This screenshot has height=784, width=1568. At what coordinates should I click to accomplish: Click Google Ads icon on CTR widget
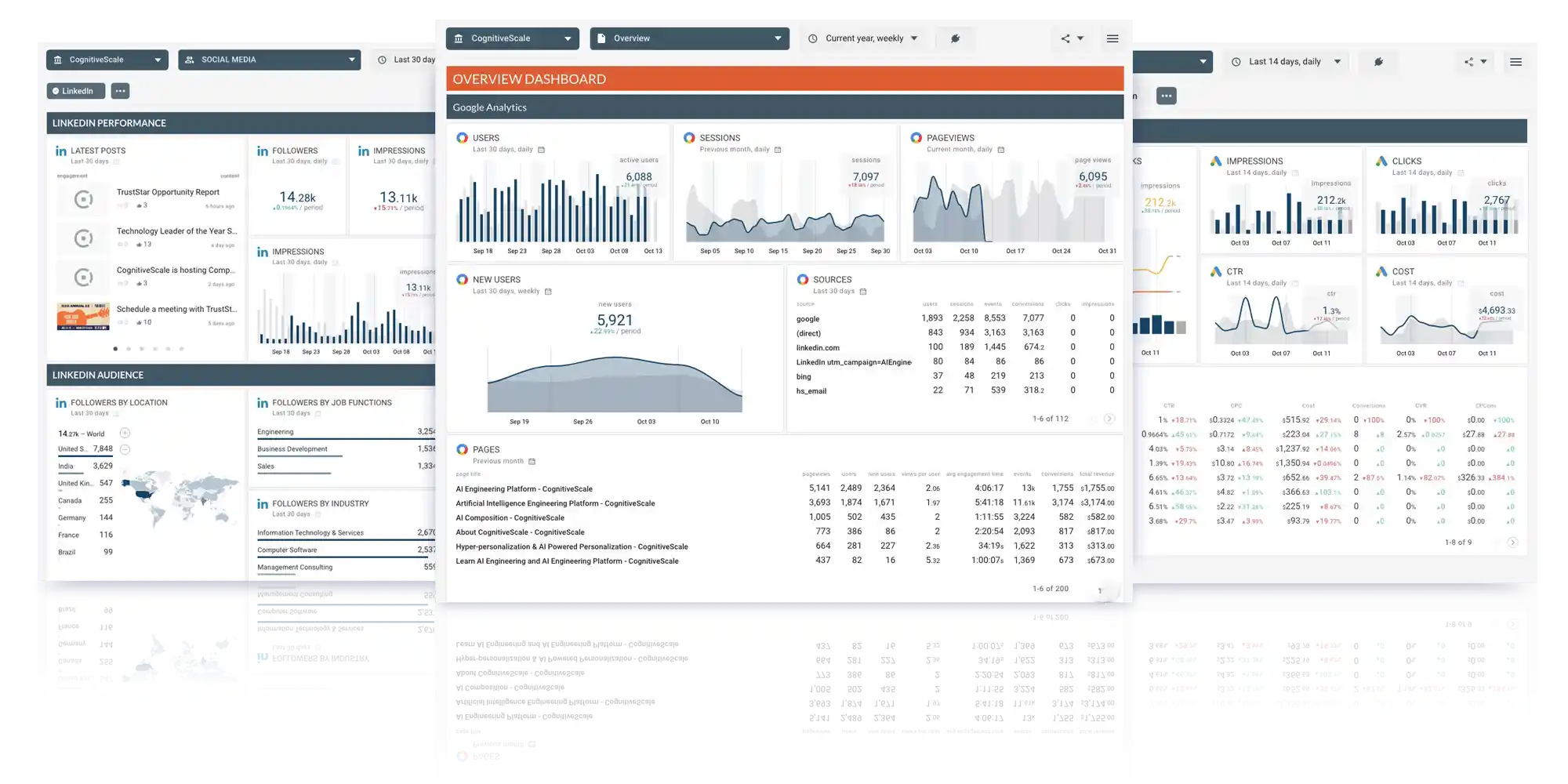[x=1216, y=272]
